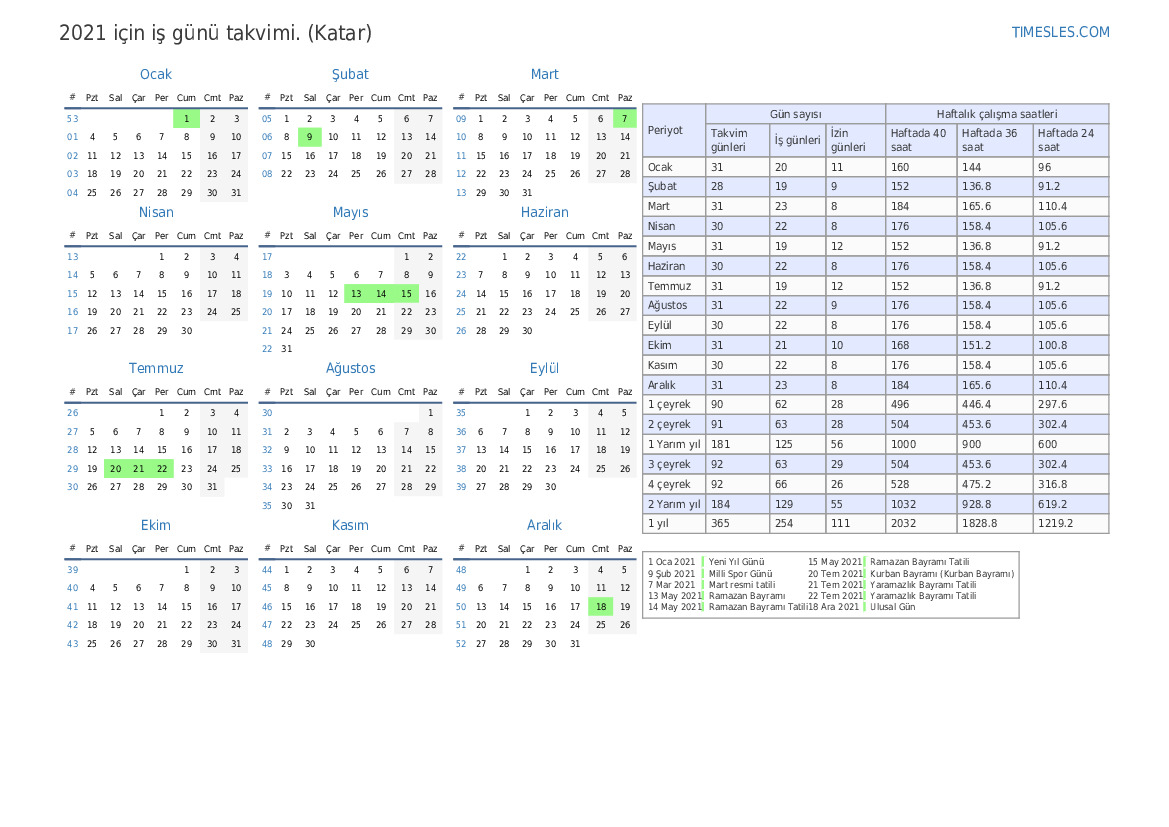Select the Aralık month heading above its calendar
Viewport: 1169px width, 827px height.
pos(544,525)
